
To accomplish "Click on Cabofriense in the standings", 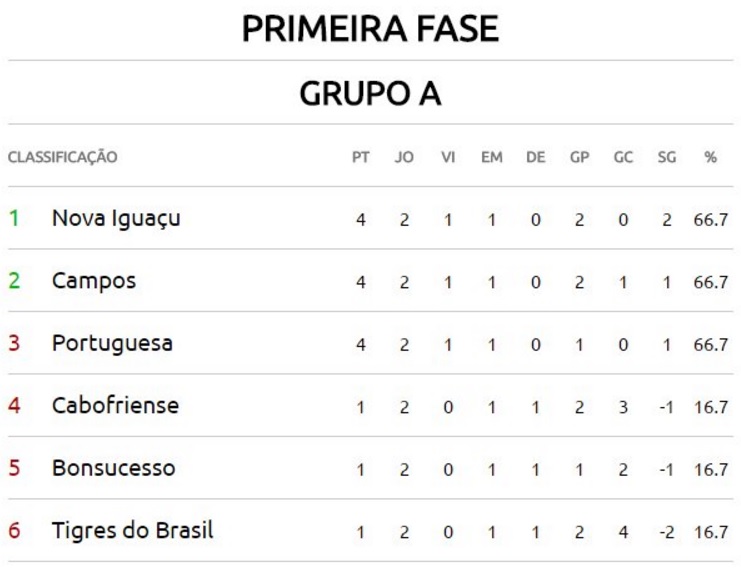I will click(115, 406).
